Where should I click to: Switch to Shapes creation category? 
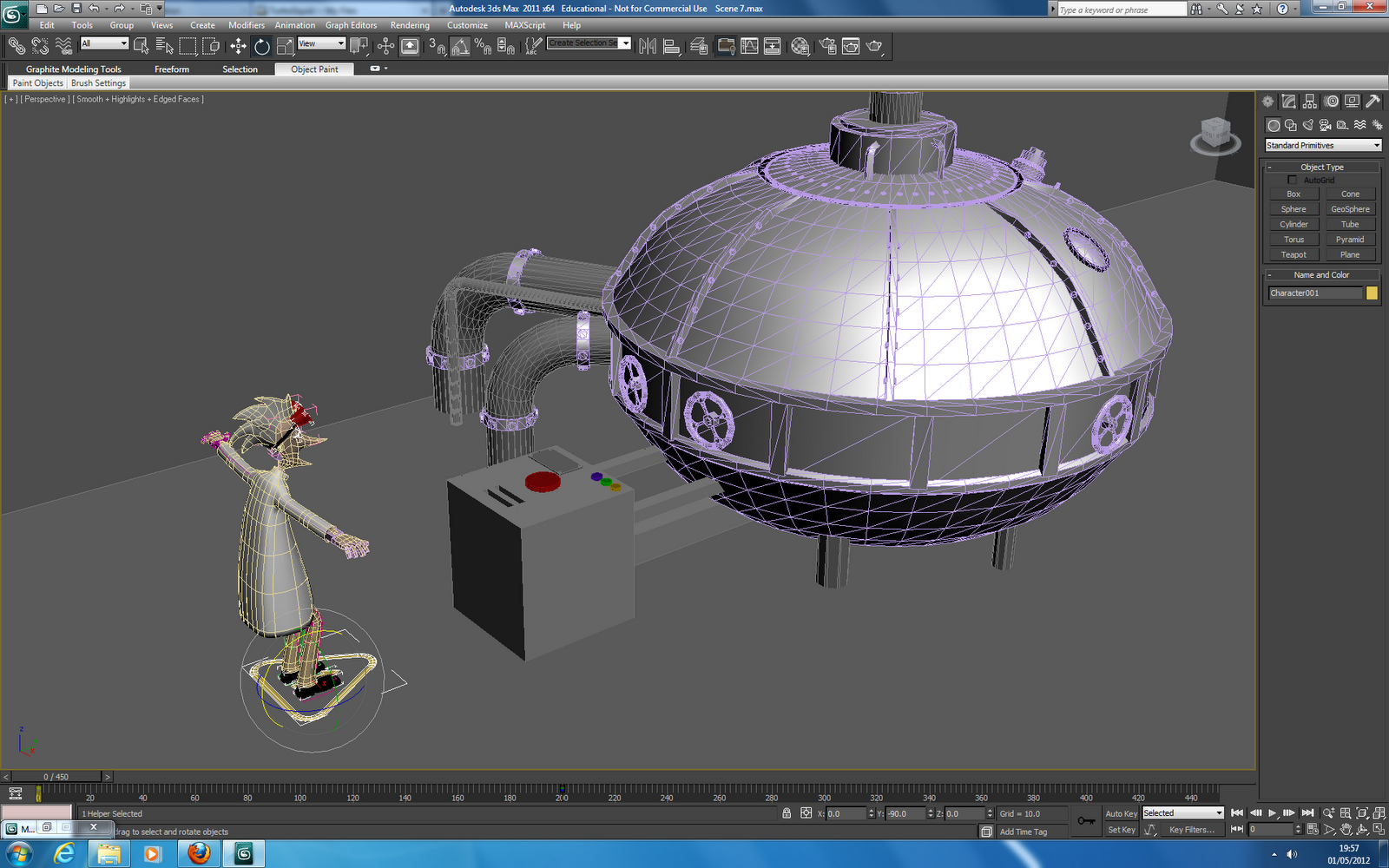[x=1291, y=125]
